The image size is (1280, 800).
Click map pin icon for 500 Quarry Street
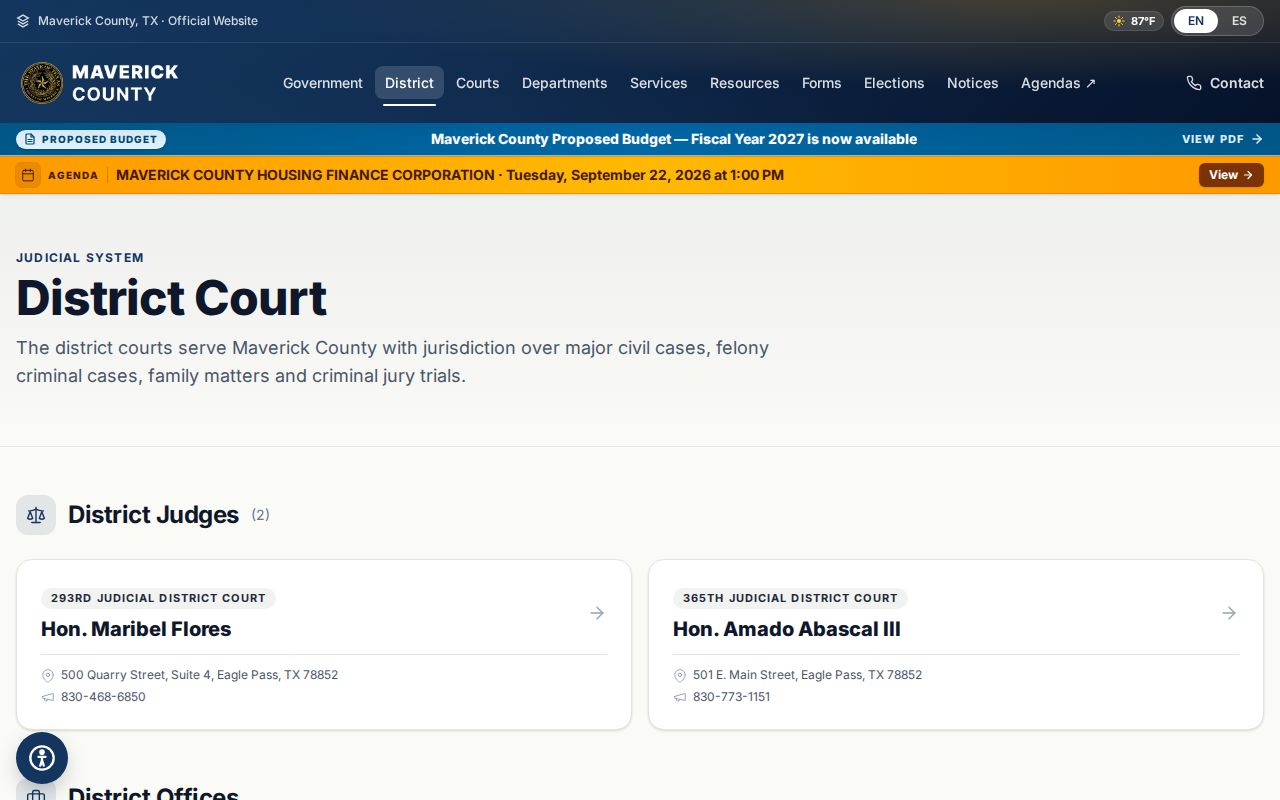48,675
